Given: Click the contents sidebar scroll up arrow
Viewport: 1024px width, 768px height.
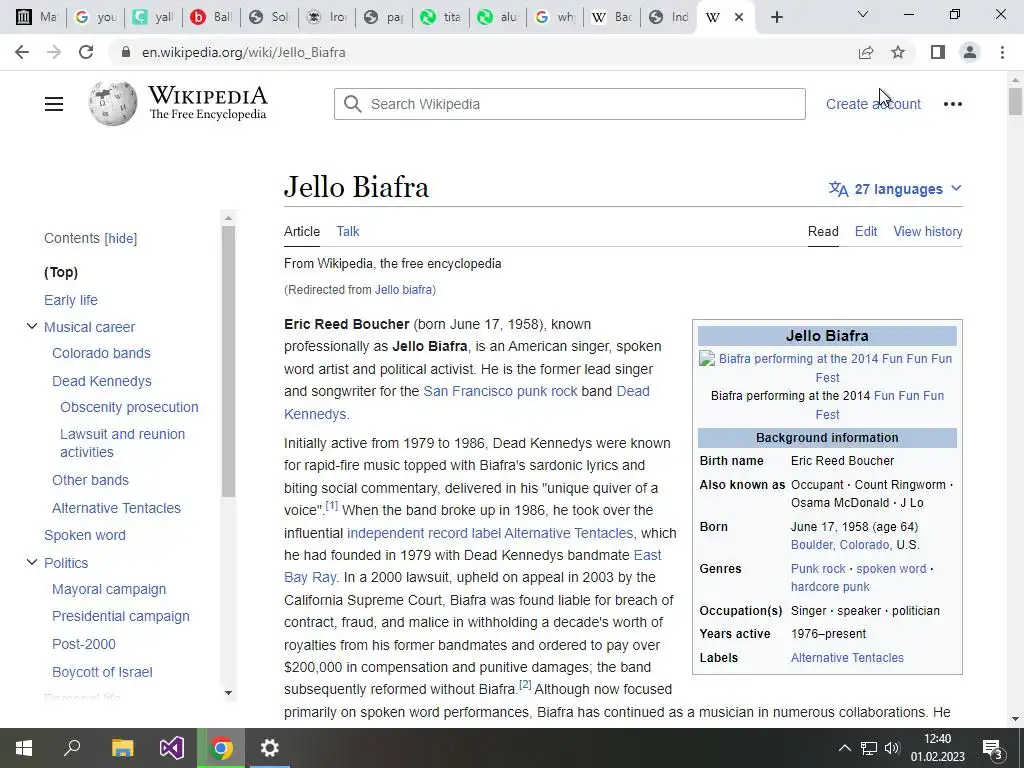Looking at the screenshot, I should (x=228, y=218).
